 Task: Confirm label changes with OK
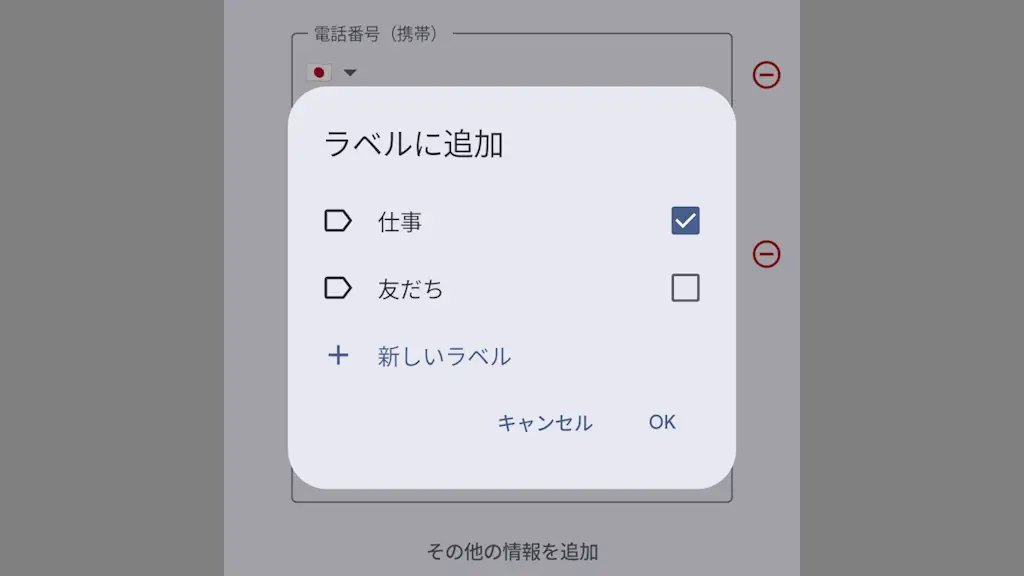pos(662,422)
